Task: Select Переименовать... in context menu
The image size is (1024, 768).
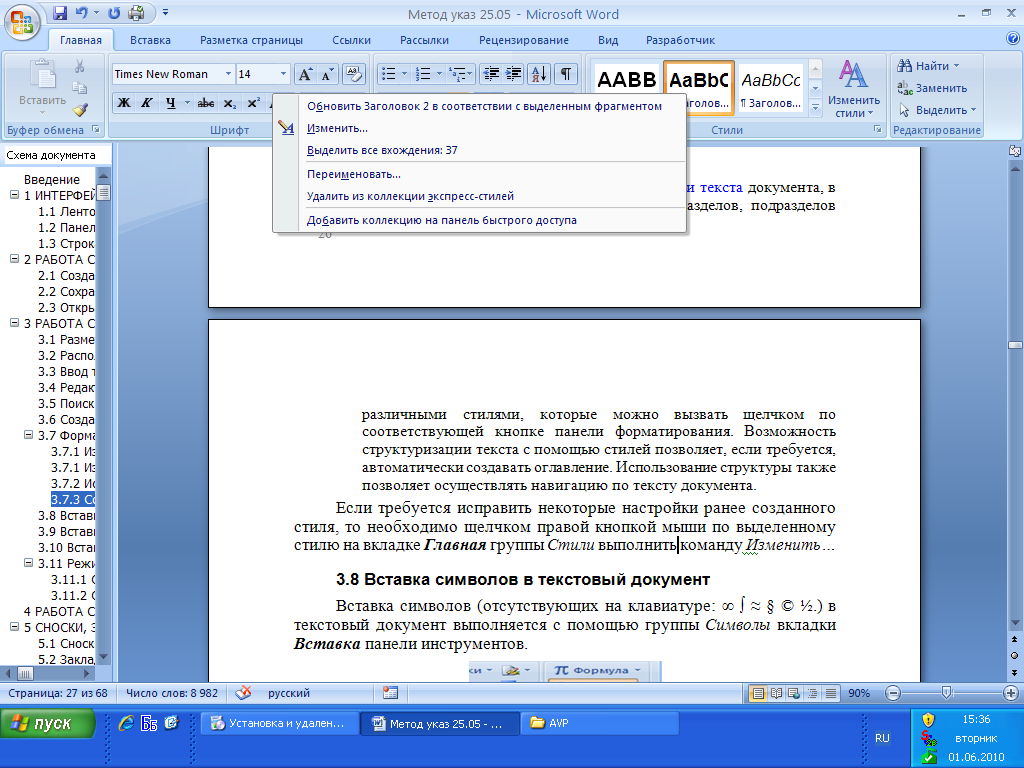Action: point(480,174)
